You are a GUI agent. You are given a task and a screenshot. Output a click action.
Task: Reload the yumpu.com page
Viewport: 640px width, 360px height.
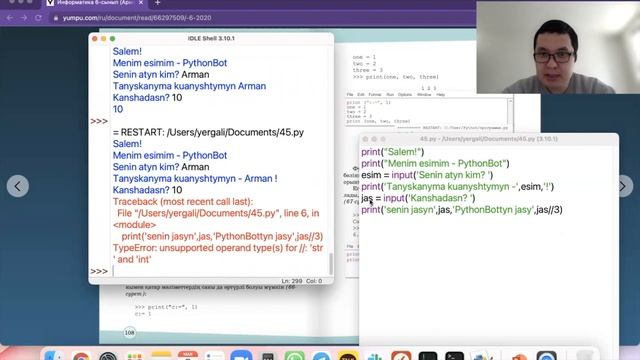pos(38,18)
